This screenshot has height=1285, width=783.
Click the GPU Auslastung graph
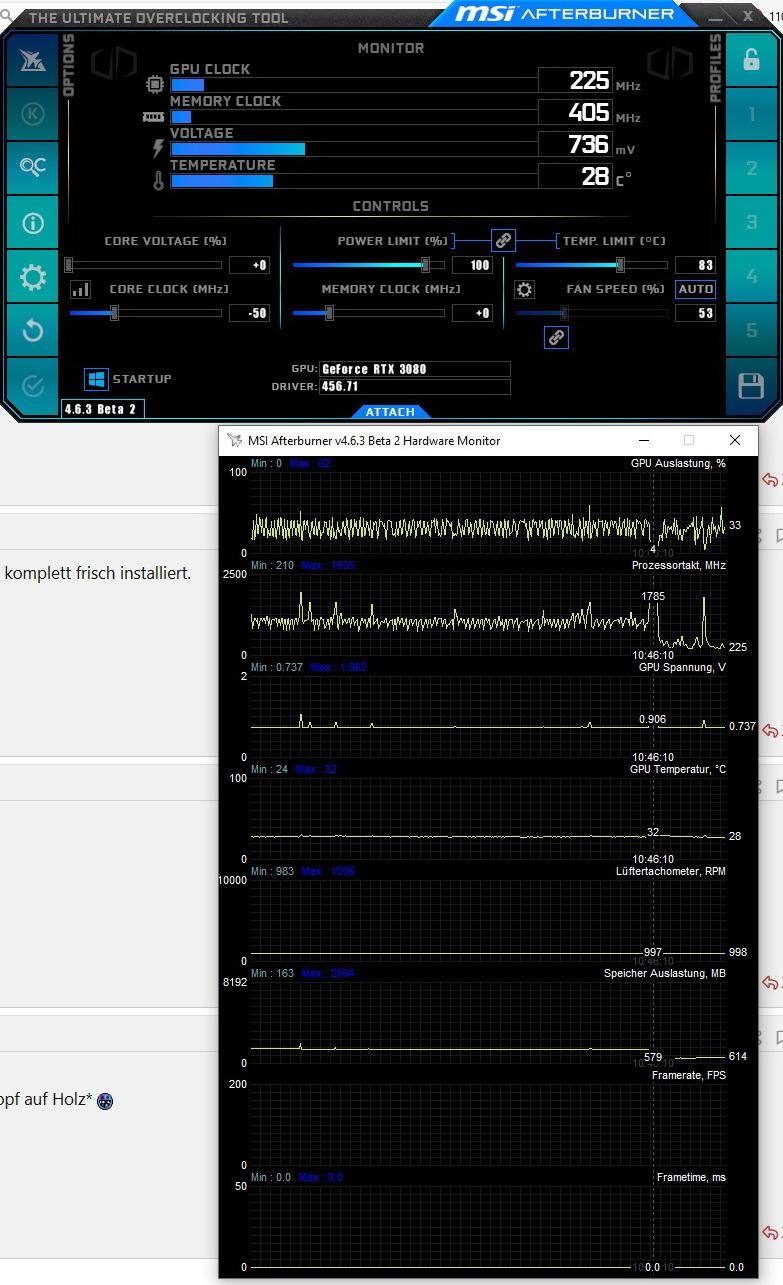pos(490,513)
